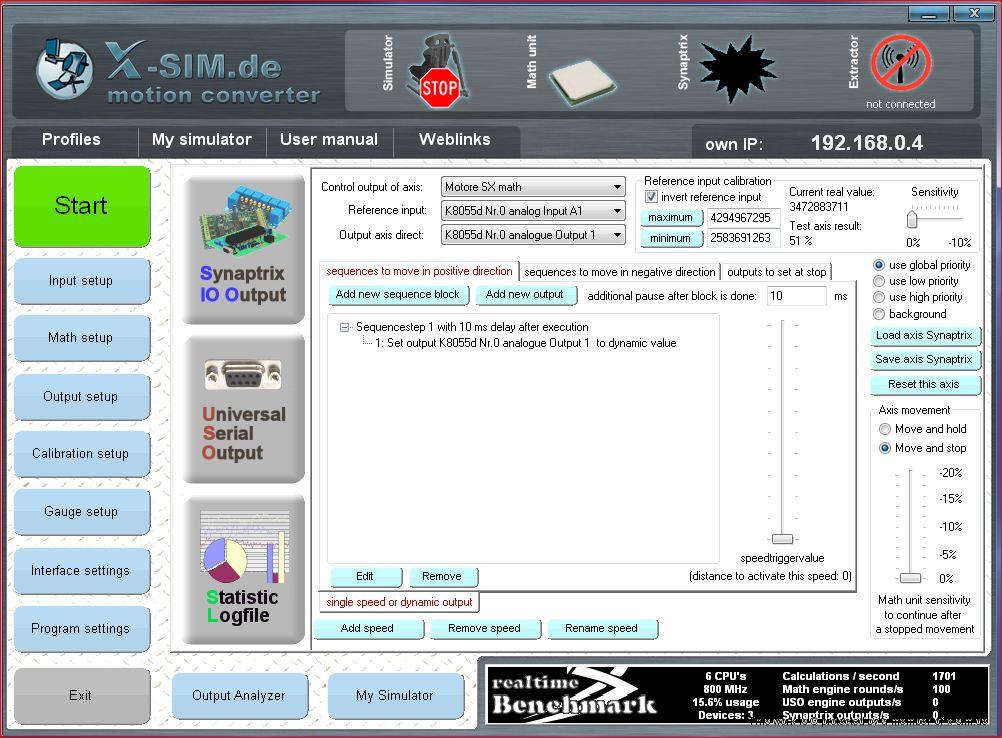Select use high priority option
This screenshot has height=738, width=1002.
pyautogui.click(x=879, y=297)
